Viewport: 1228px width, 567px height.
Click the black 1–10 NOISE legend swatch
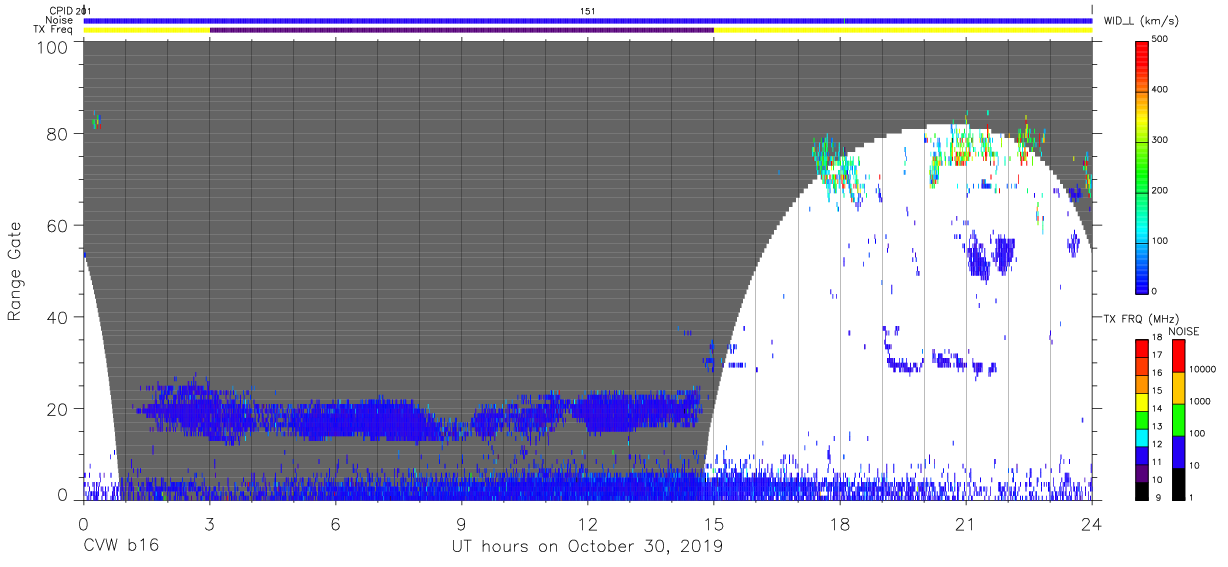[1178, 484]
